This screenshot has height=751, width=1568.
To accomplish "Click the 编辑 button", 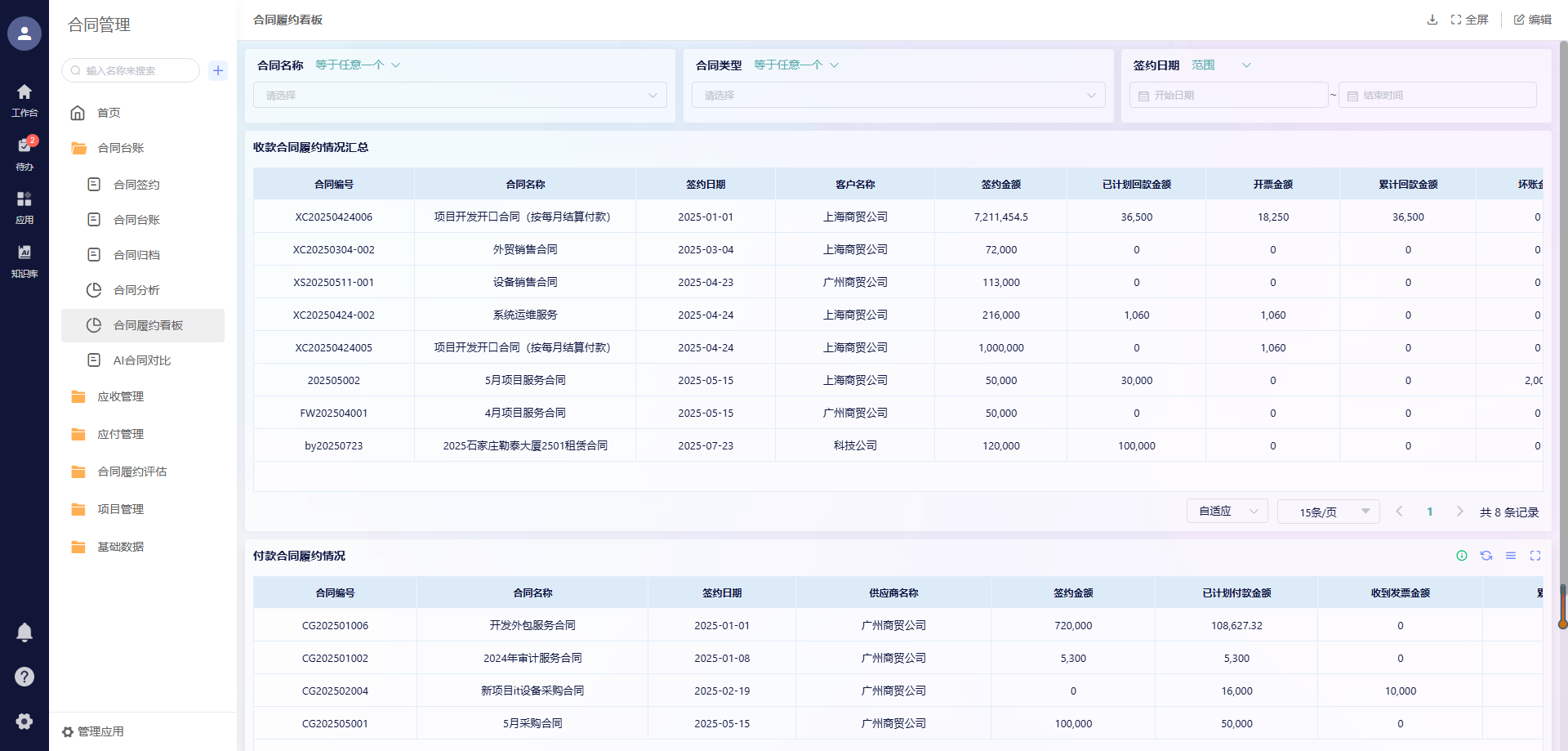I will click(1533, 20).
